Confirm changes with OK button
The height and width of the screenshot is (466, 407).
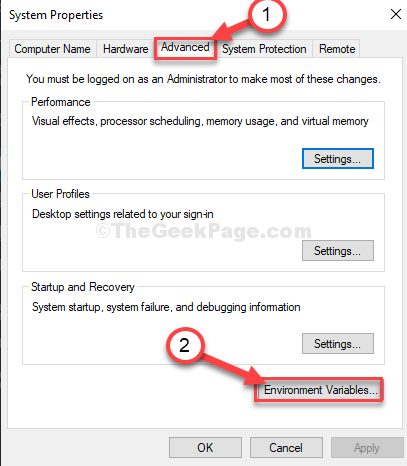205,448
